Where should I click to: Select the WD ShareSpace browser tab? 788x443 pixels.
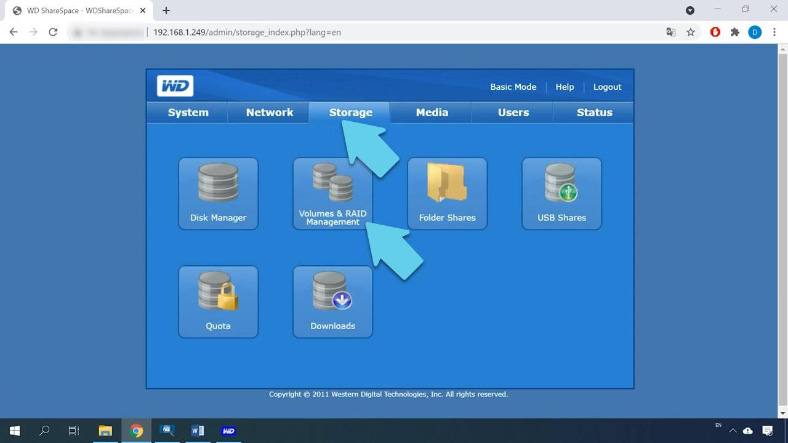click(x=79, y=11)
